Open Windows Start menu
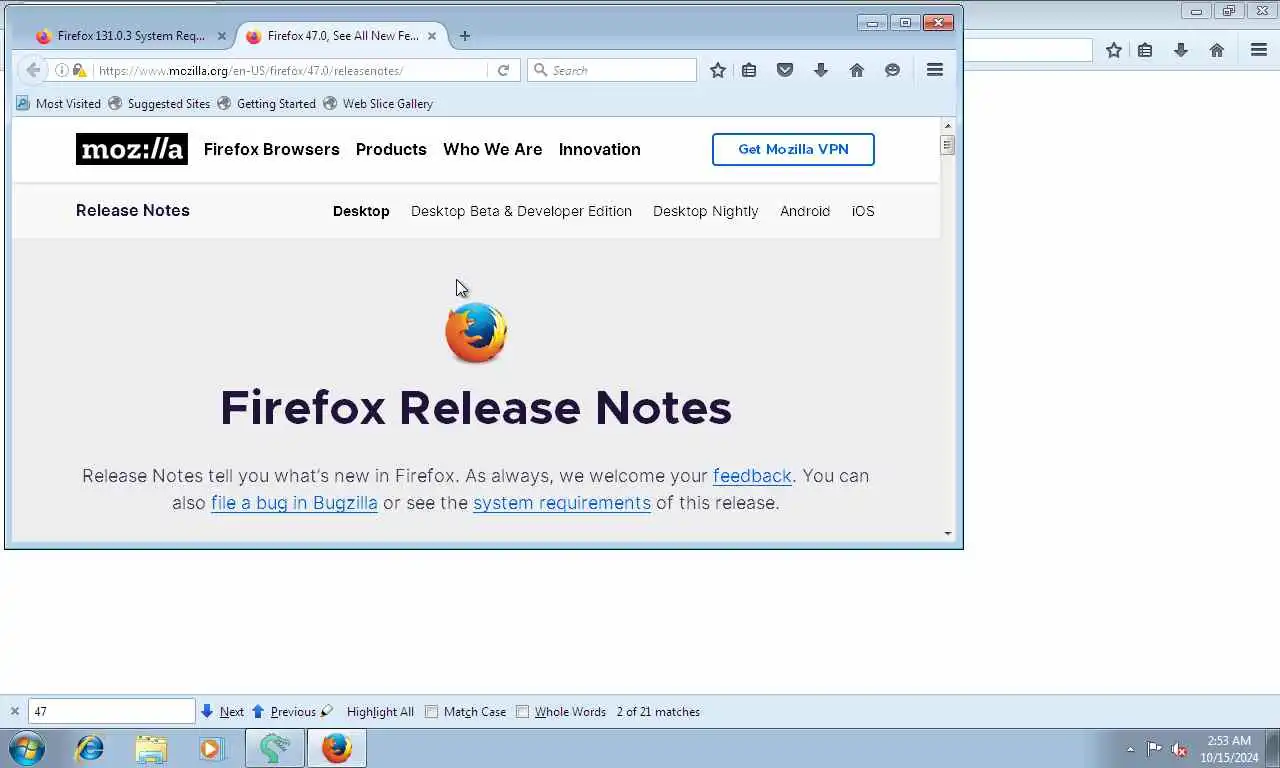1280x768 pixels. tap(27, 748)
